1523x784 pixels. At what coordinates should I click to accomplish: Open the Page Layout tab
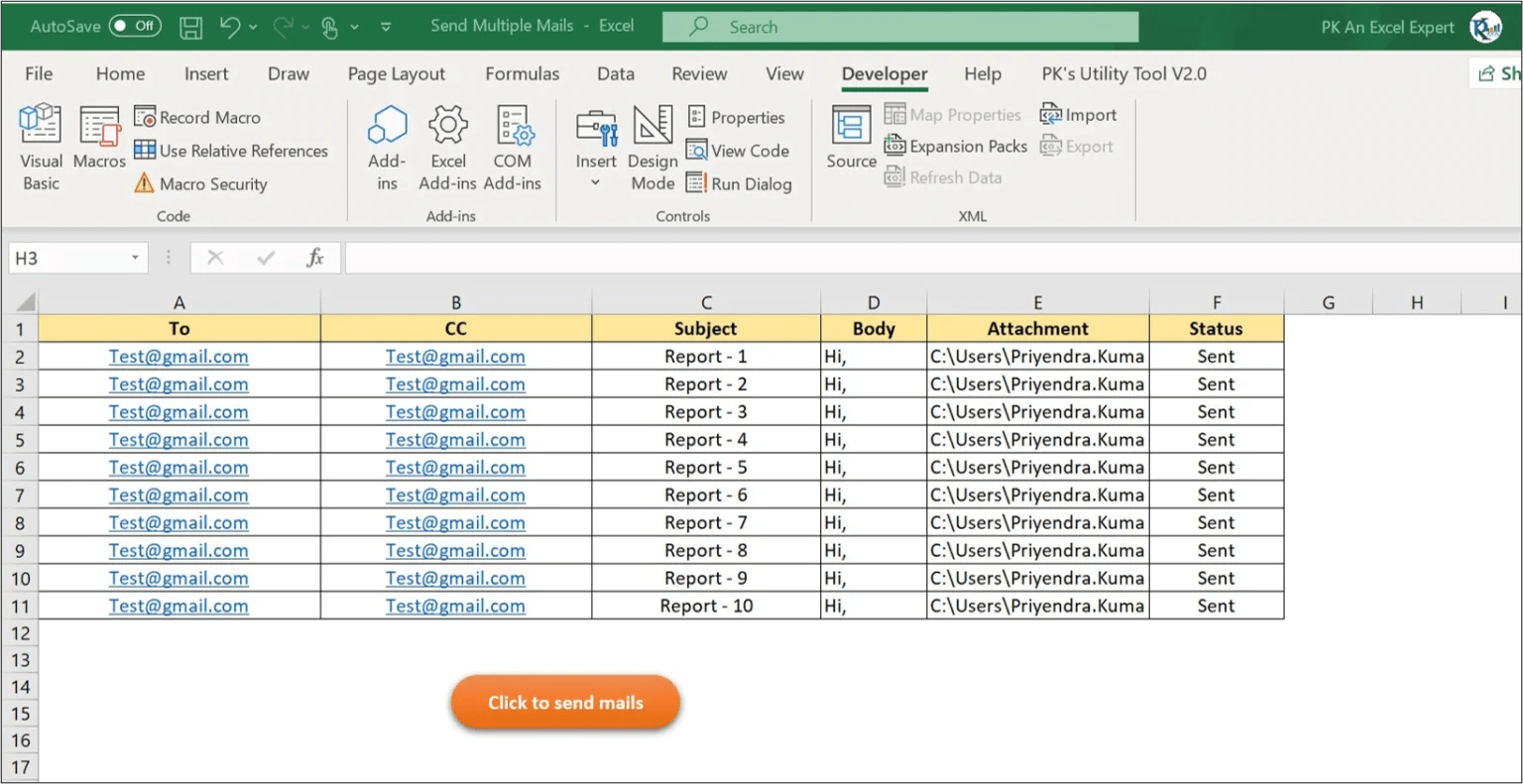tap(396, 74)
